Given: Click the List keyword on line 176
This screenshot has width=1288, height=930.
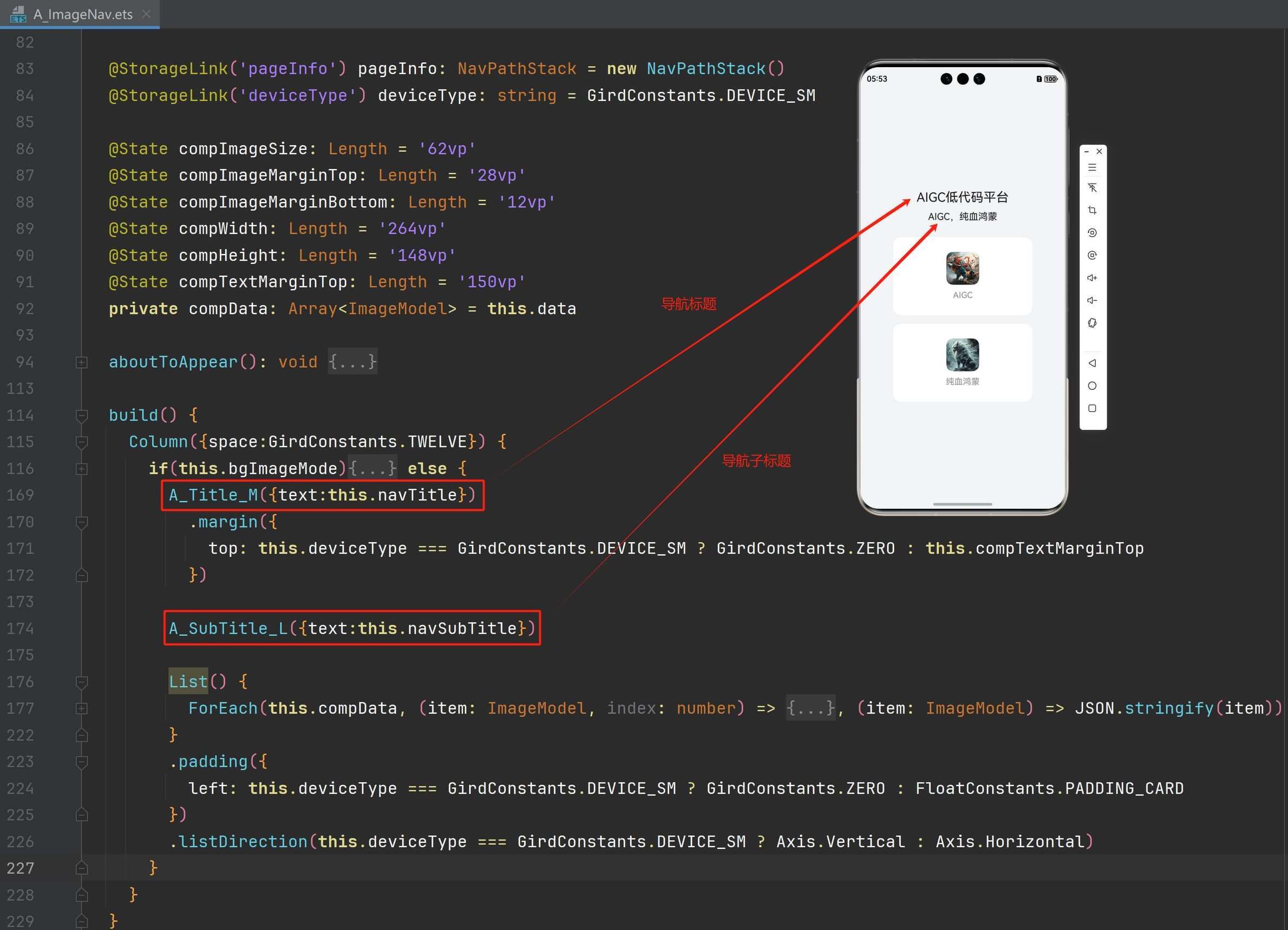Looking at the screenshot, I should [188, 682].
